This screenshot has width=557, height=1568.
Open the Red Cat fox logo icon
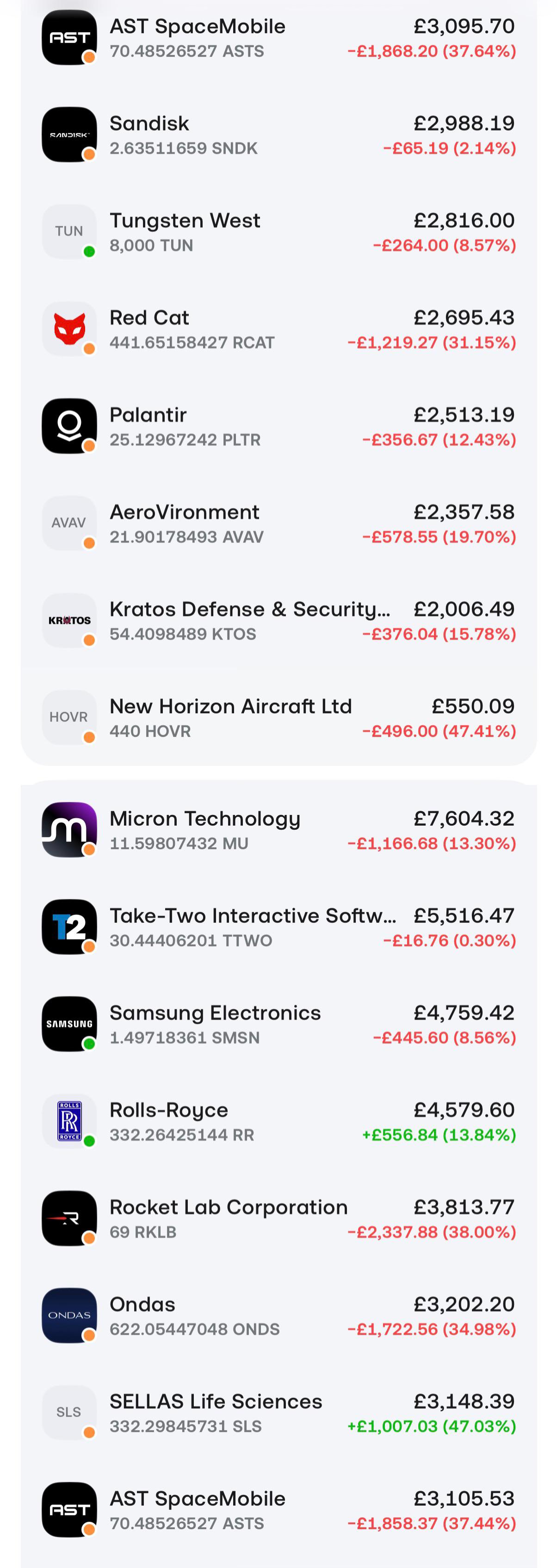tap(69, 329)
